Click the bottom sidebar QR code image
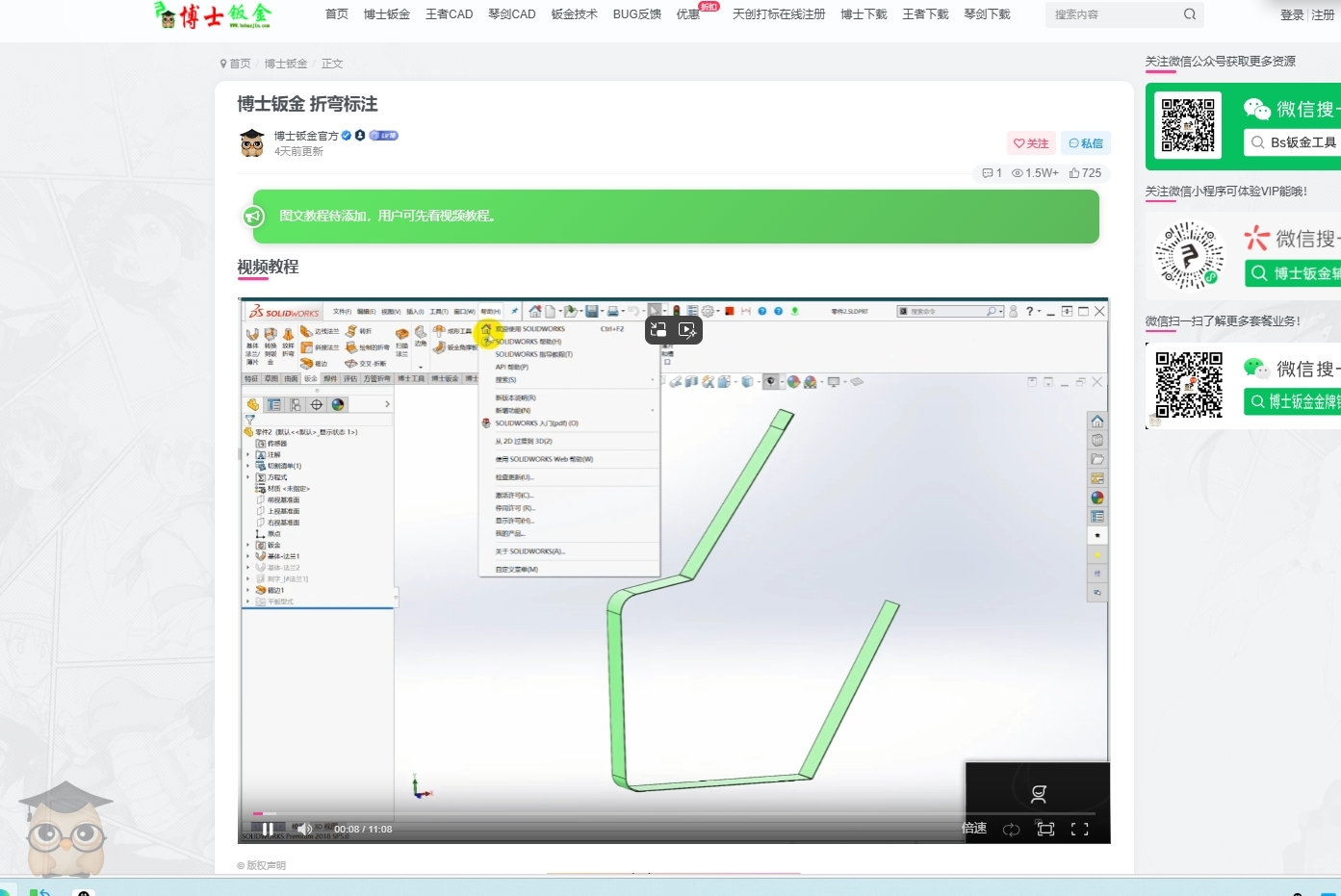Image resolution: width=1341 pixels, height=896 pixels. (x=1189, y=385)
